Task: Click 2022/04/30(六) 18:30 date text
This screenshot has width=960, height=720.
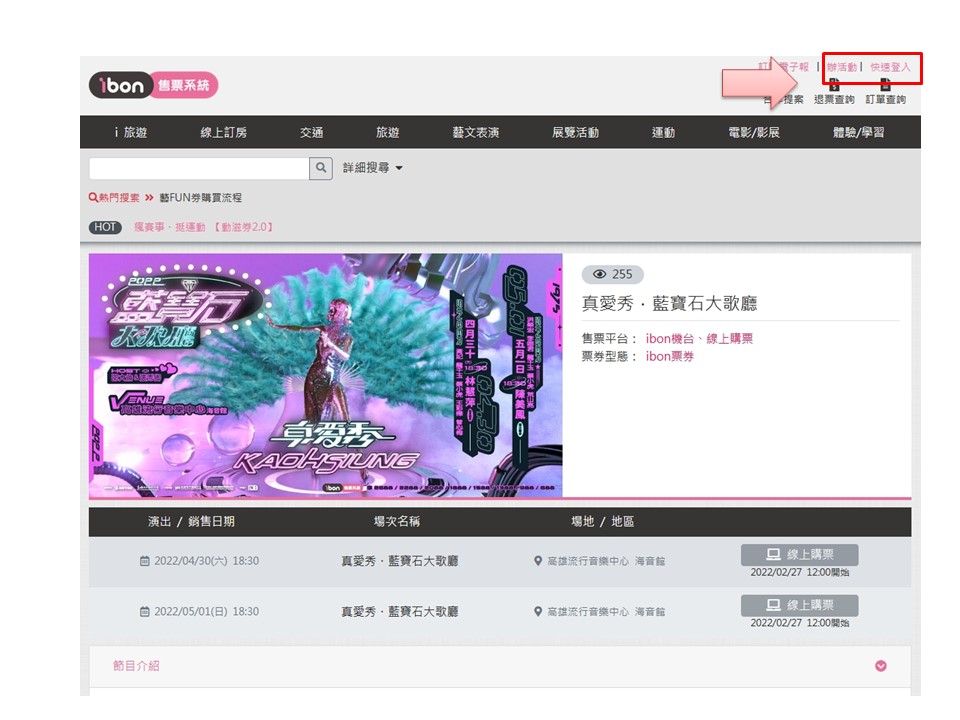Action: click(x=206, y=561)
